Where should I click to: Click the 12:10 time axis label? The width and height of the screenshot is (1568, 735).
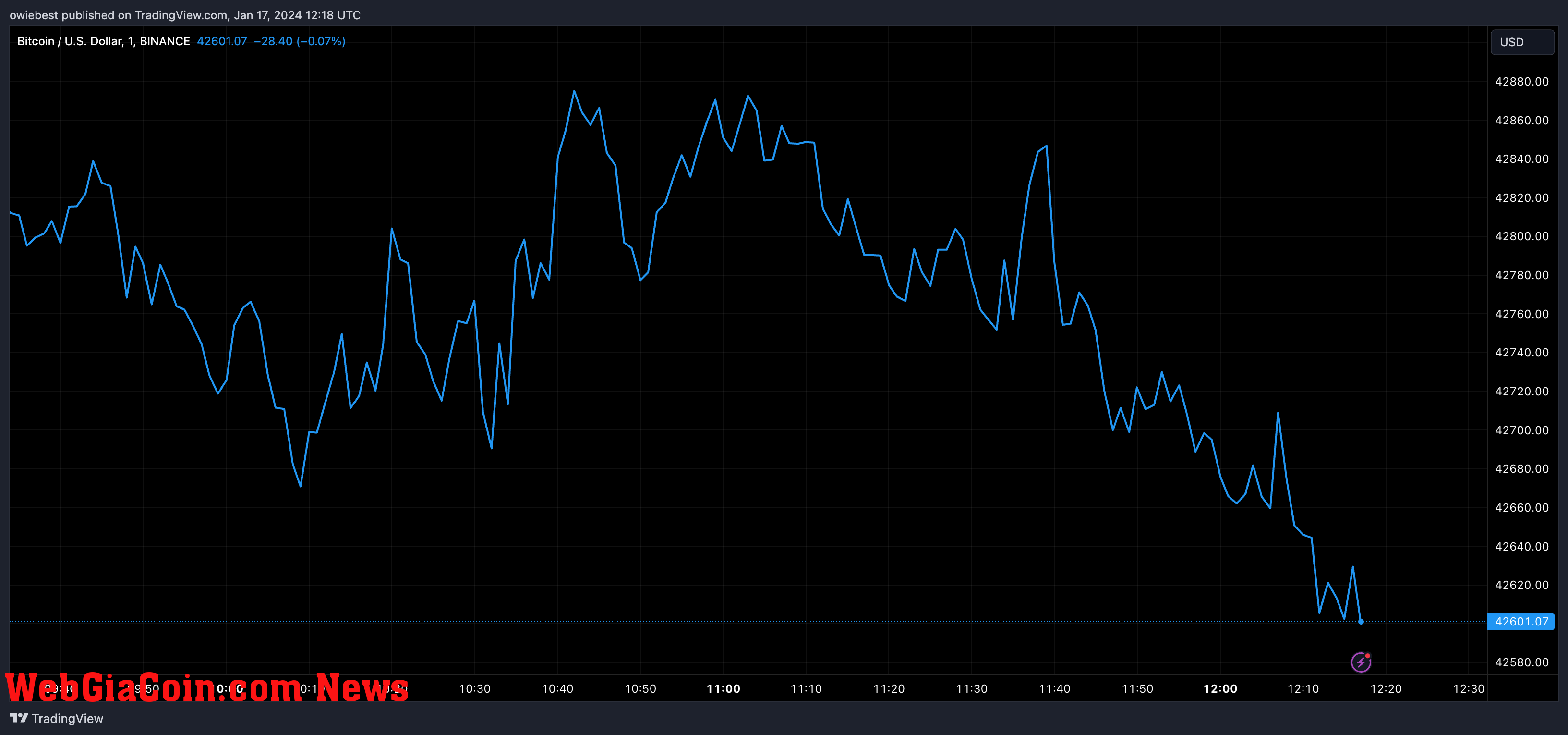click(1303, 689)
